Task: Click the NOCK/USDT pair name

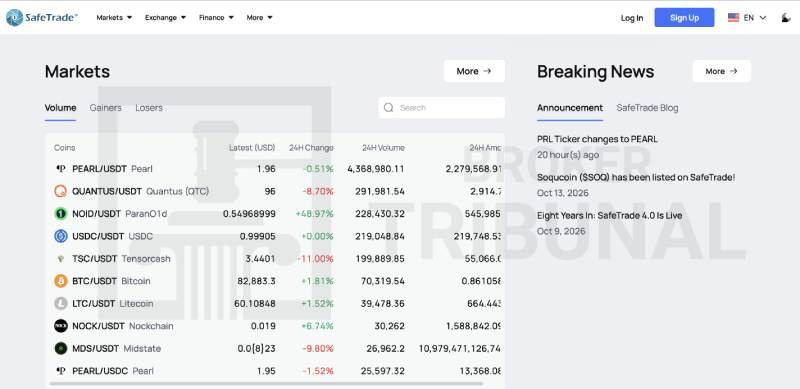Action: coord(98,326)
